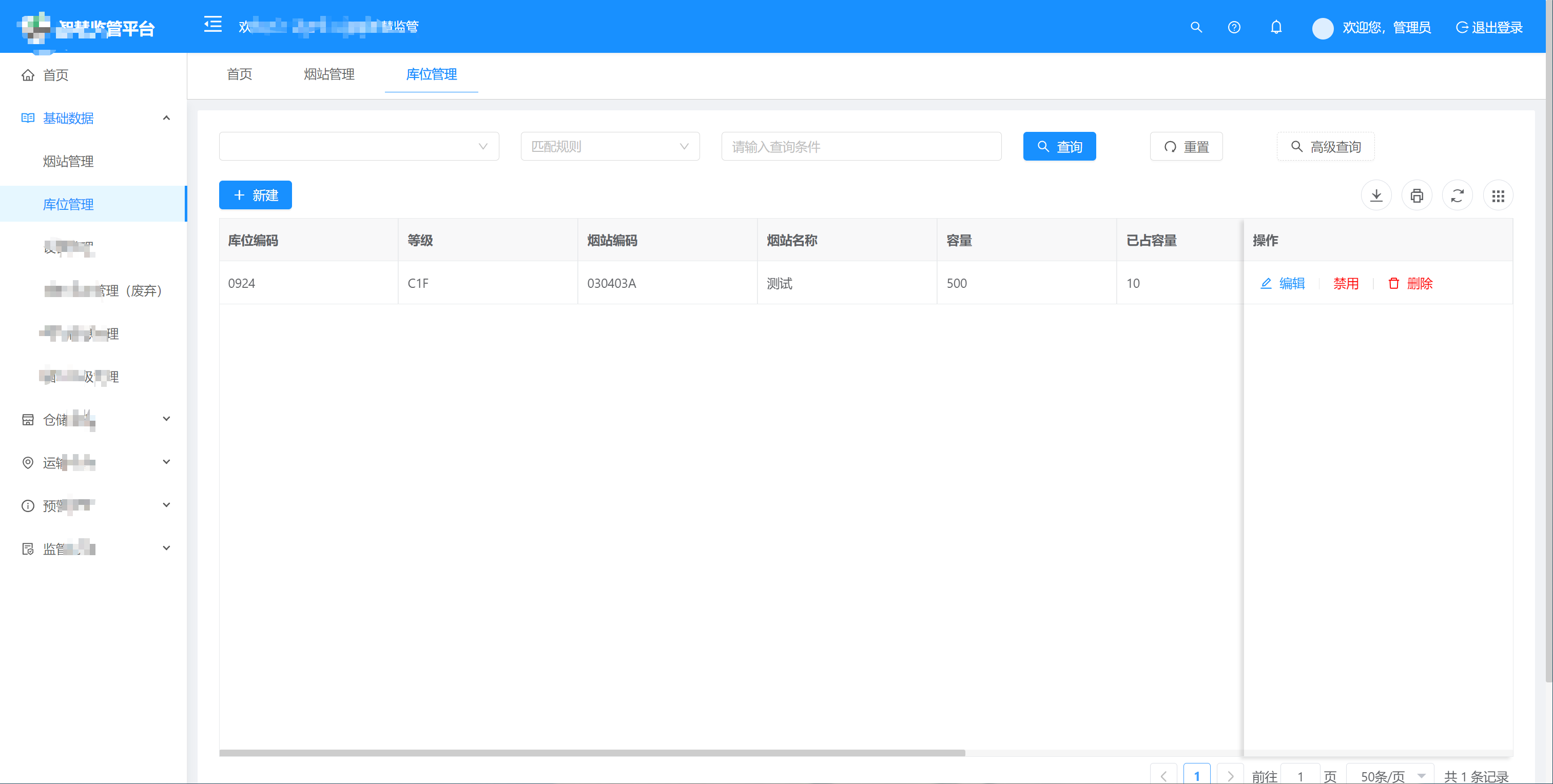Open the header search magnifier icon

[x=1196, y=27]
